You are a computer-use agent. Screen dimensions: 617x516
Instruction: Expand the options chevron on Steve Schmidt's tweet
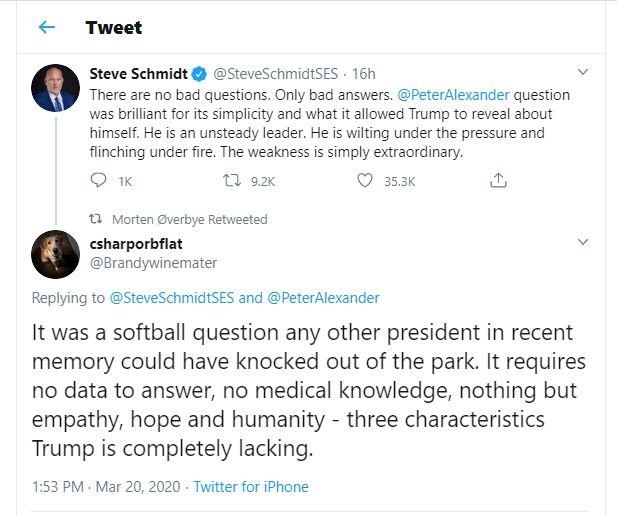point(585,73)
